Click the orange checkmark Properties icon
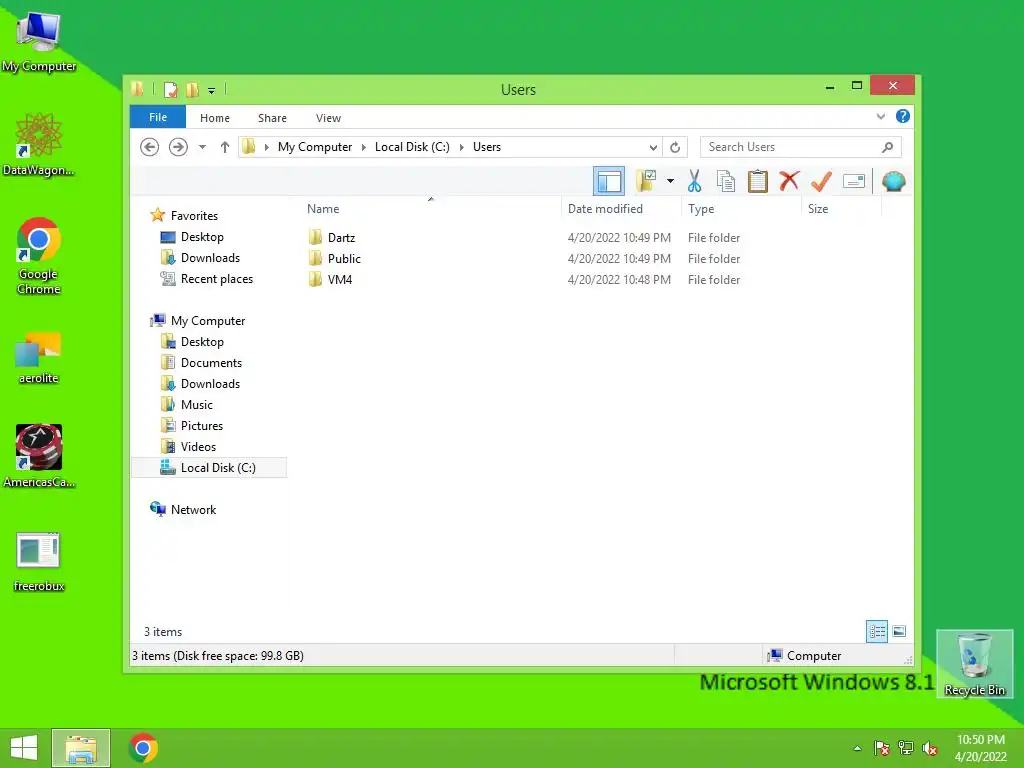1024x768 pixels. [821, 181]
